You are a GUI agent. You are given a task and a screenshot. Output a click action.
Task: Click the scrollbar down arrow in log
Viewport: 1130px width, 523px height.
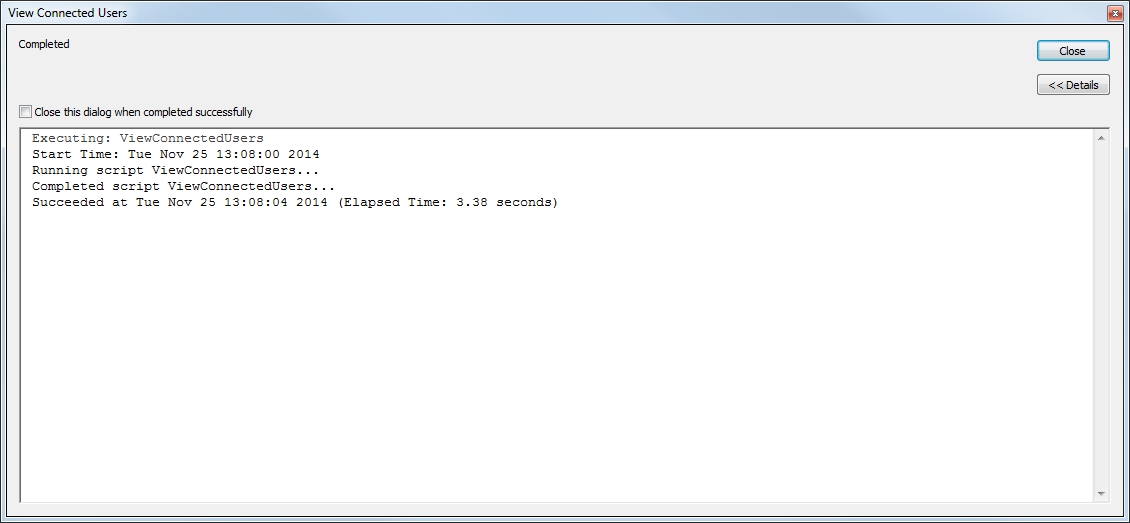tap(1101, 493)
